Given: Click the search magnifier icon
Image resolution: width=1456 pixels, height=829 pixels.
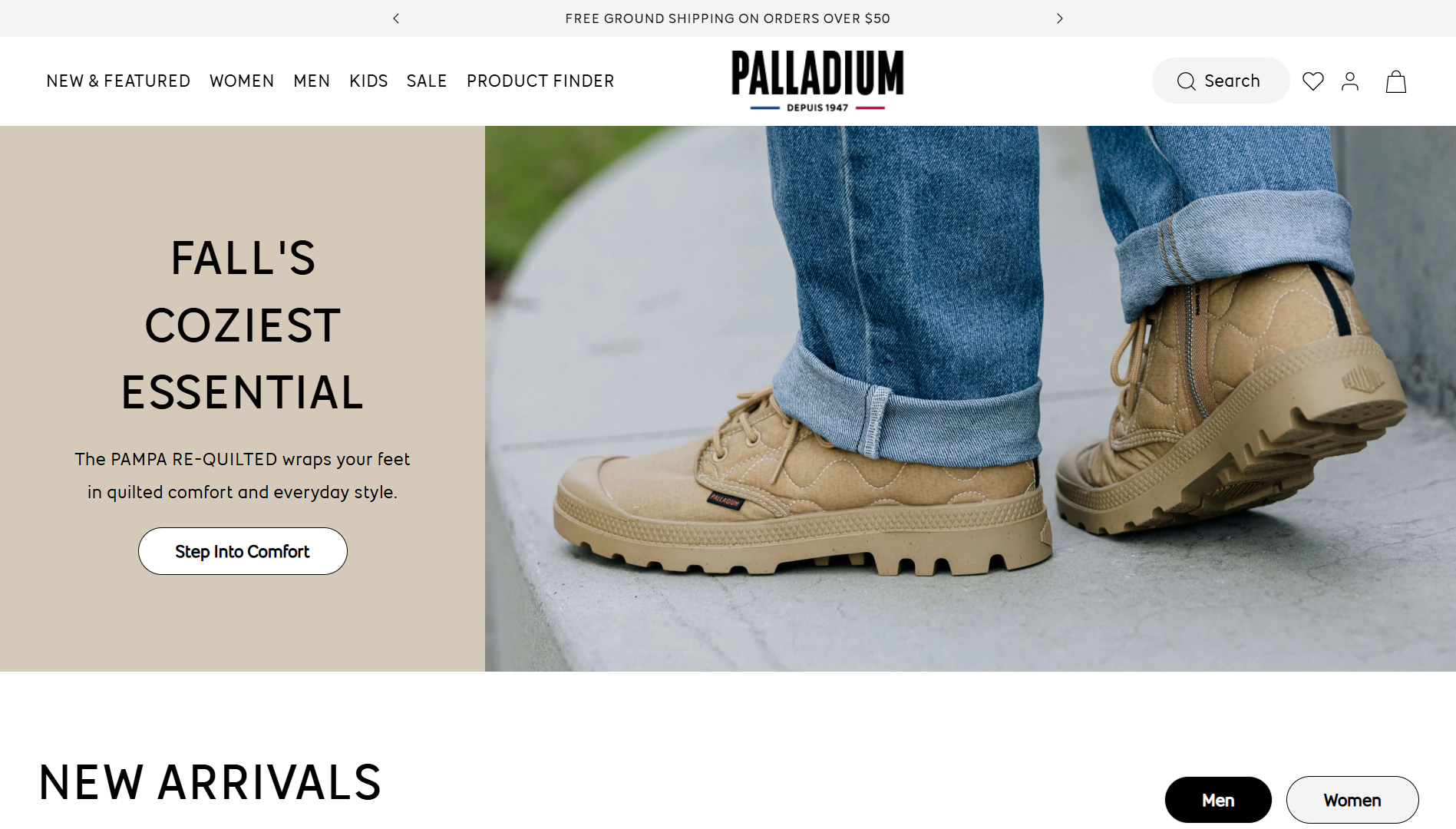Looking at the screenshot, I should (1186, 81).
